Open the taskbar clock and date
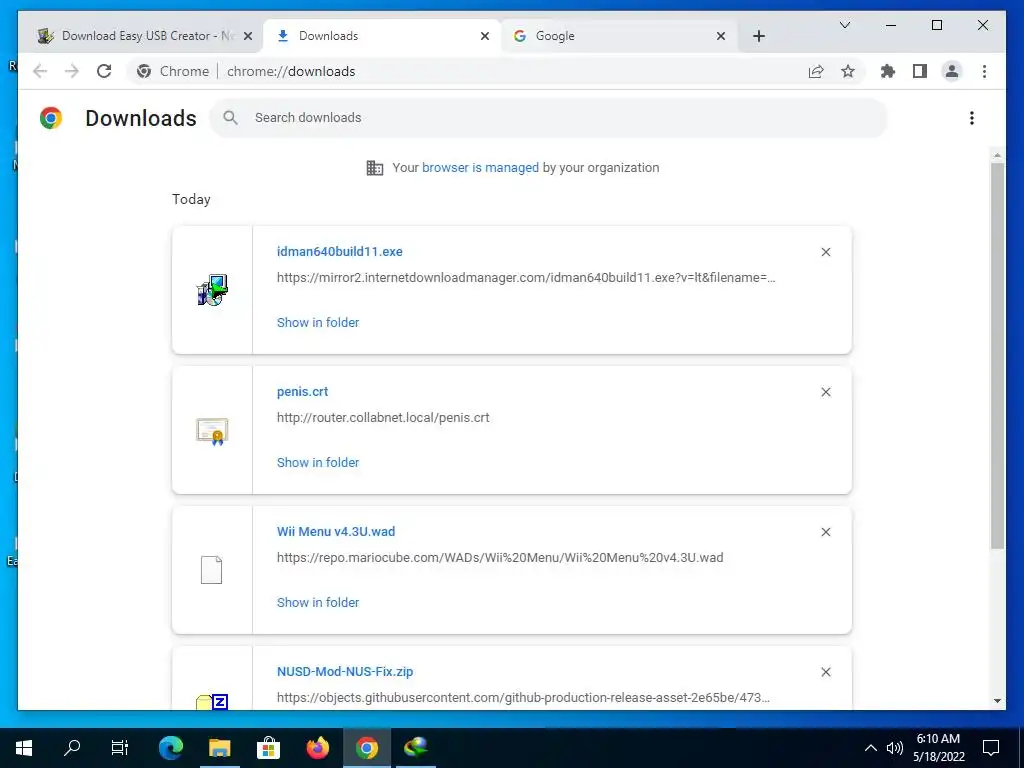Screen dimensions: 1024x768 tap(938, 748)
